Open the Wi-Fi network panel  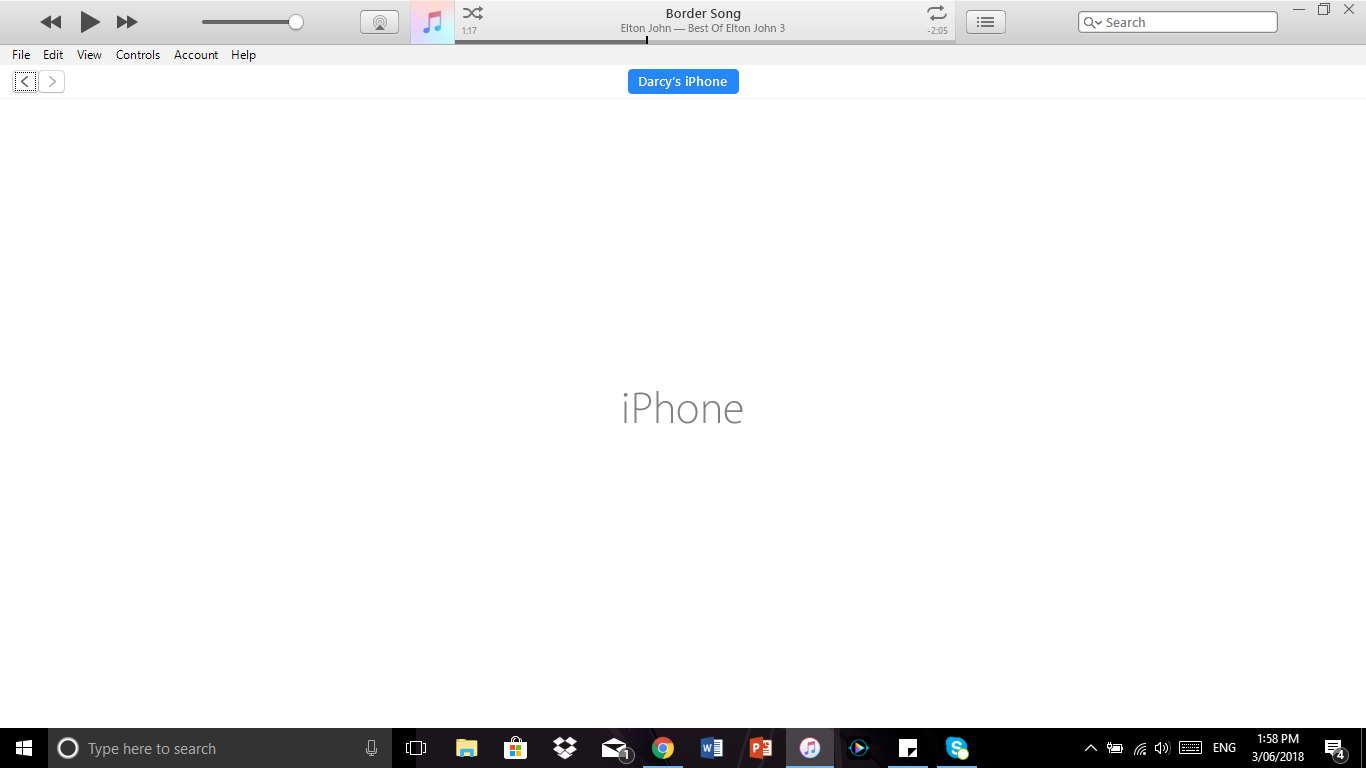1139,748
